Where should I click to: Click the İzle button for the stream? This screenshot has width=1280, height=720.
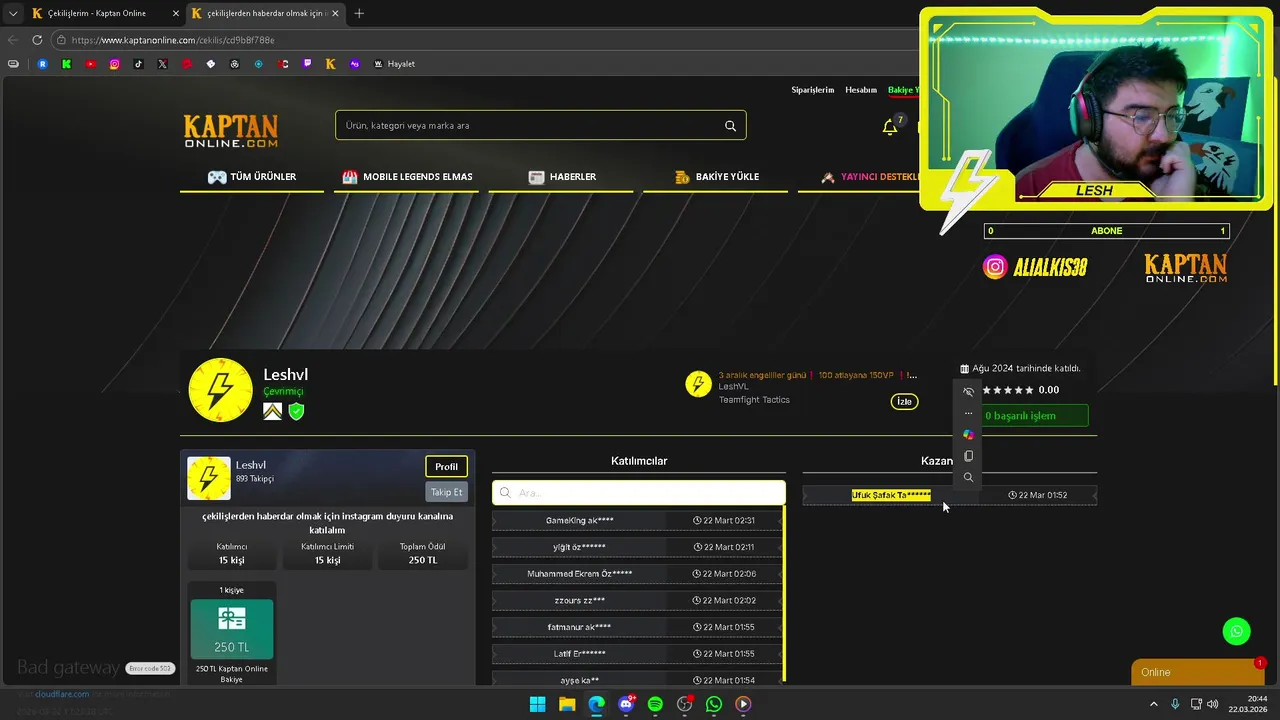point(904,402)
